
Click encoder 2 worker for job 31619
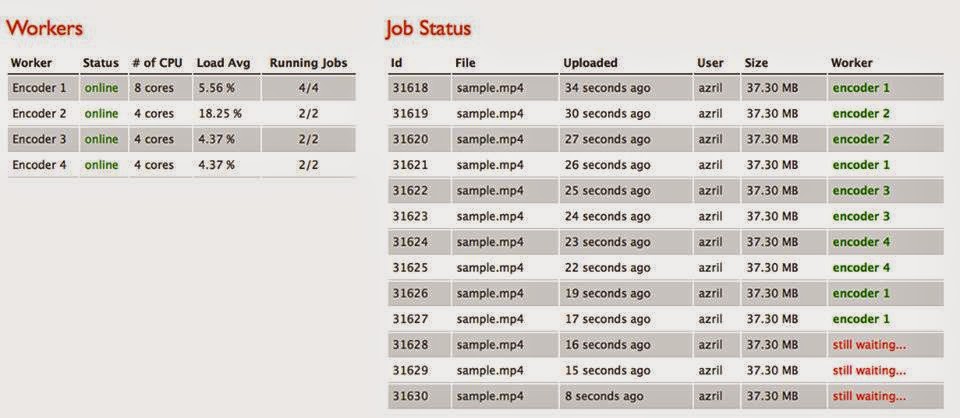coord(861,114)
